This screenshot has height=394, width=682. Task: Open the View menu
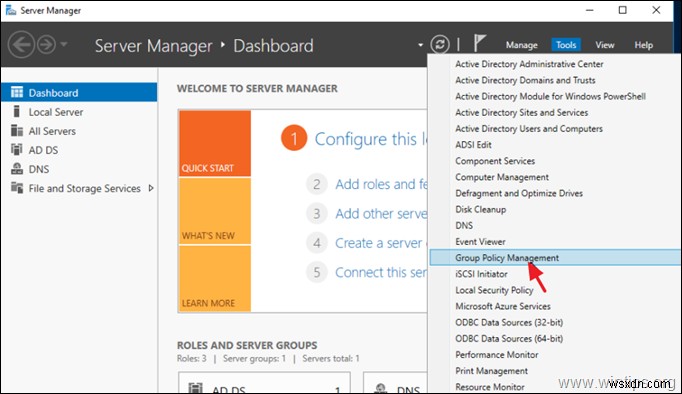[x=605, y=45]
